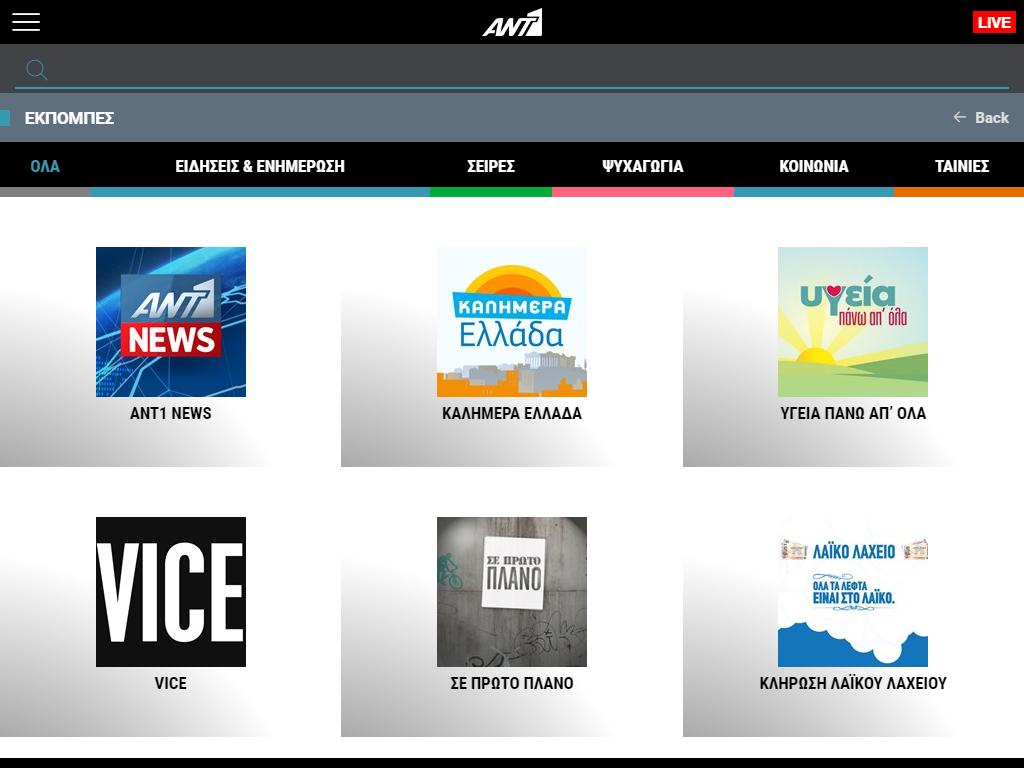Go back using the Back link

click(981, 118)
